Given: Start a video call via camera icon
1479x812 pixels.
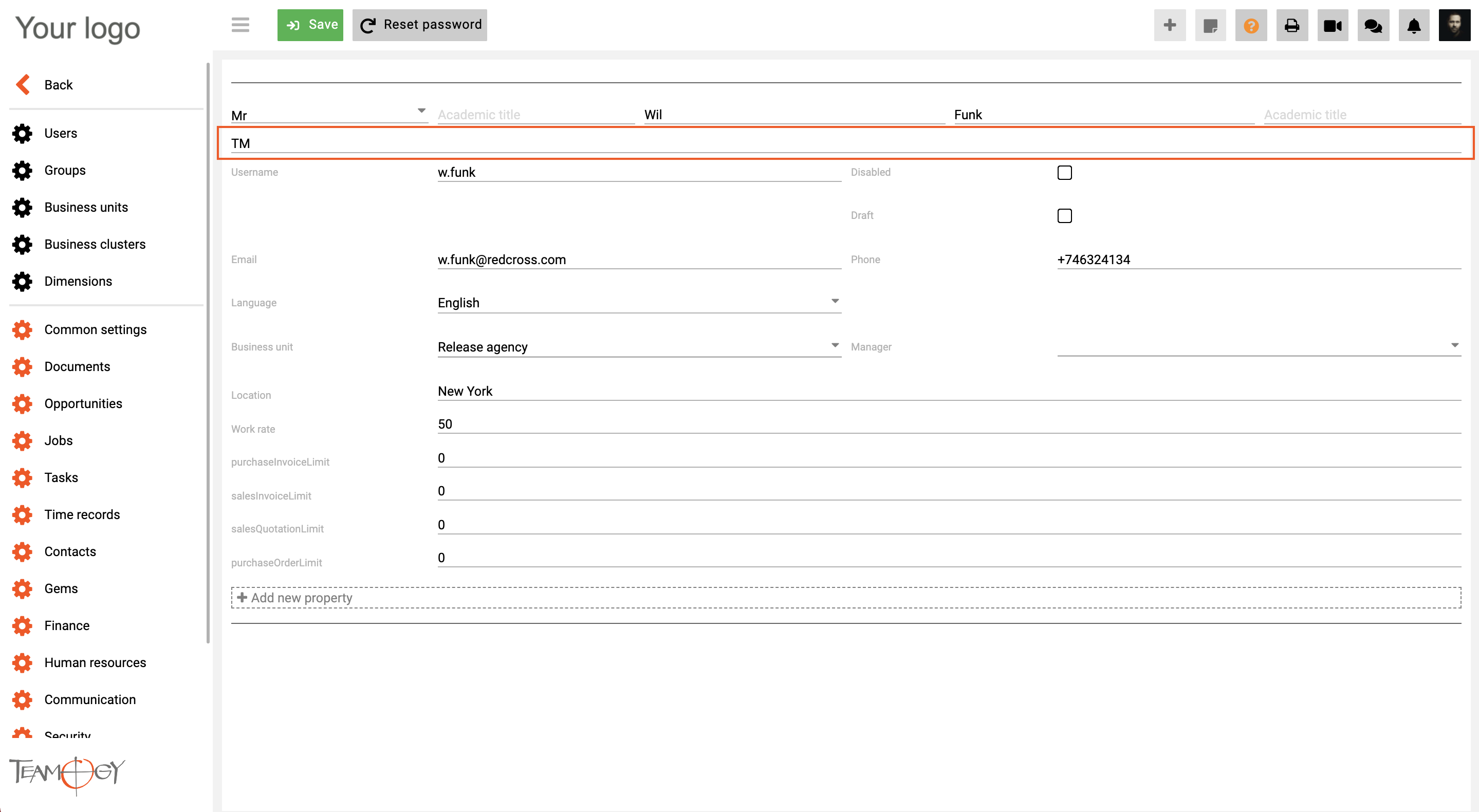Looking at the screenshot, I should (x=1333, y=25).
